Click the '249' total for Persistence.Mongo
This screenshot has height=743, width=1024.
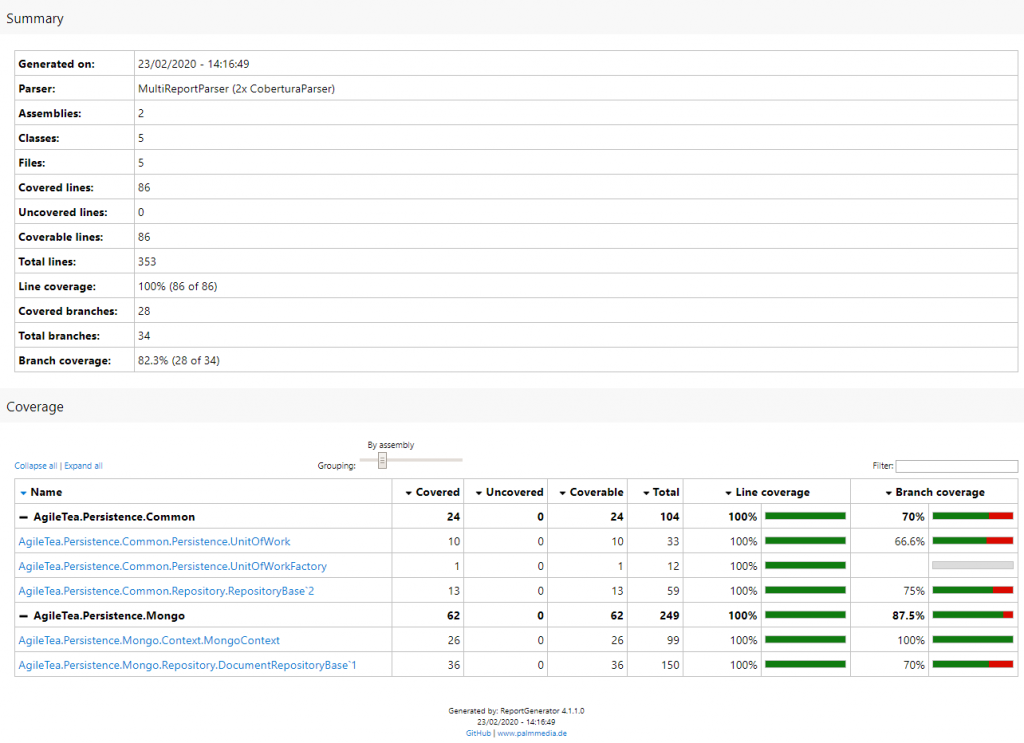pos(669,616)
